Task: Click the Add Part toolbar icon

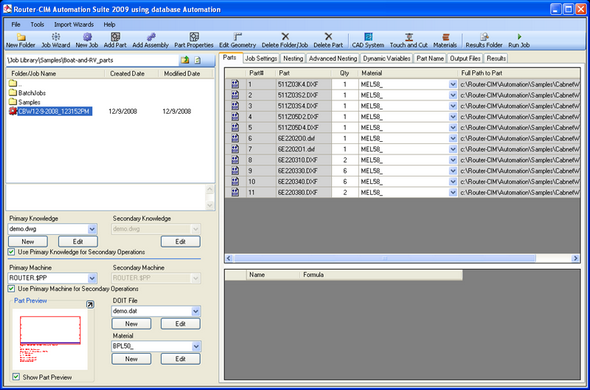Action: [115, 41]
